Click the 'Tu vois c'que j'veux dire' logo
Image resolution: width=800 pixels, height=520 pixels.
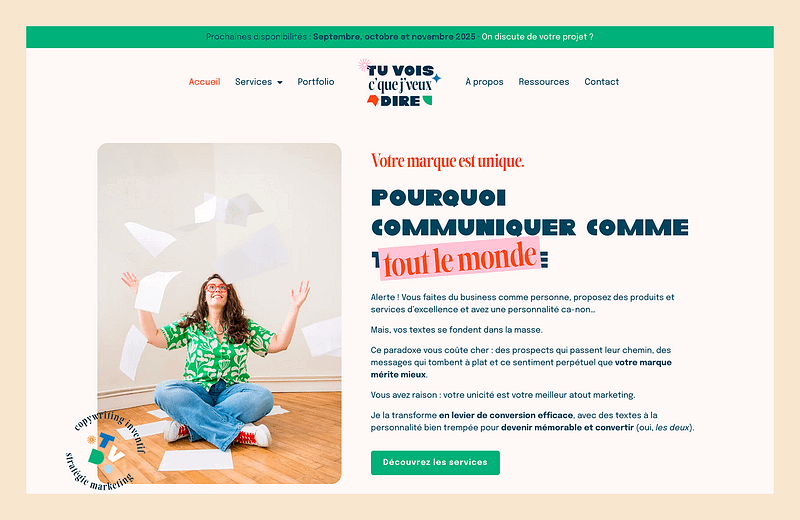tap(399, 83)
